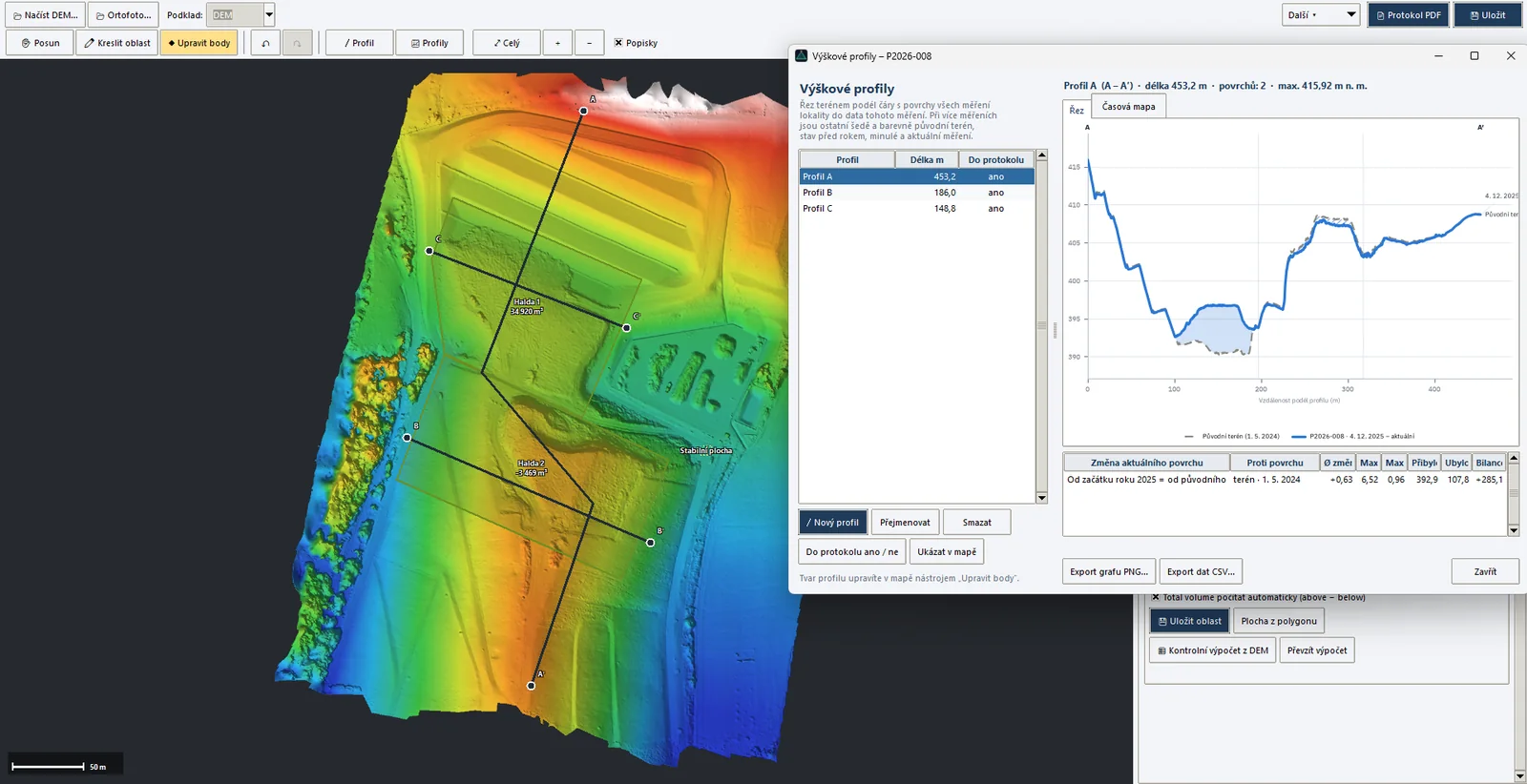
Task: Click the redo arrow icon
Action: pos(297,43)
